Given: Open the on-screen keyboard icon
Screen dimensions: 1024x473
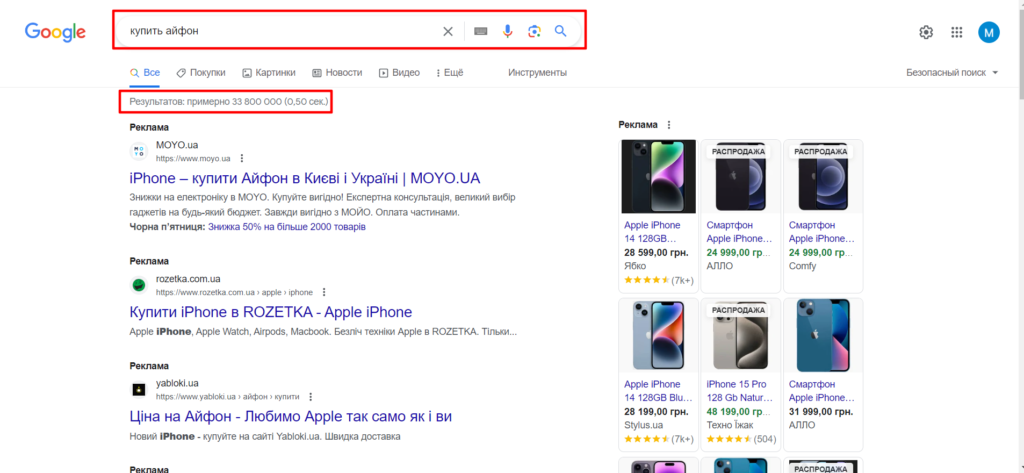Looking at the screenshot, I should tap(481, 31).
